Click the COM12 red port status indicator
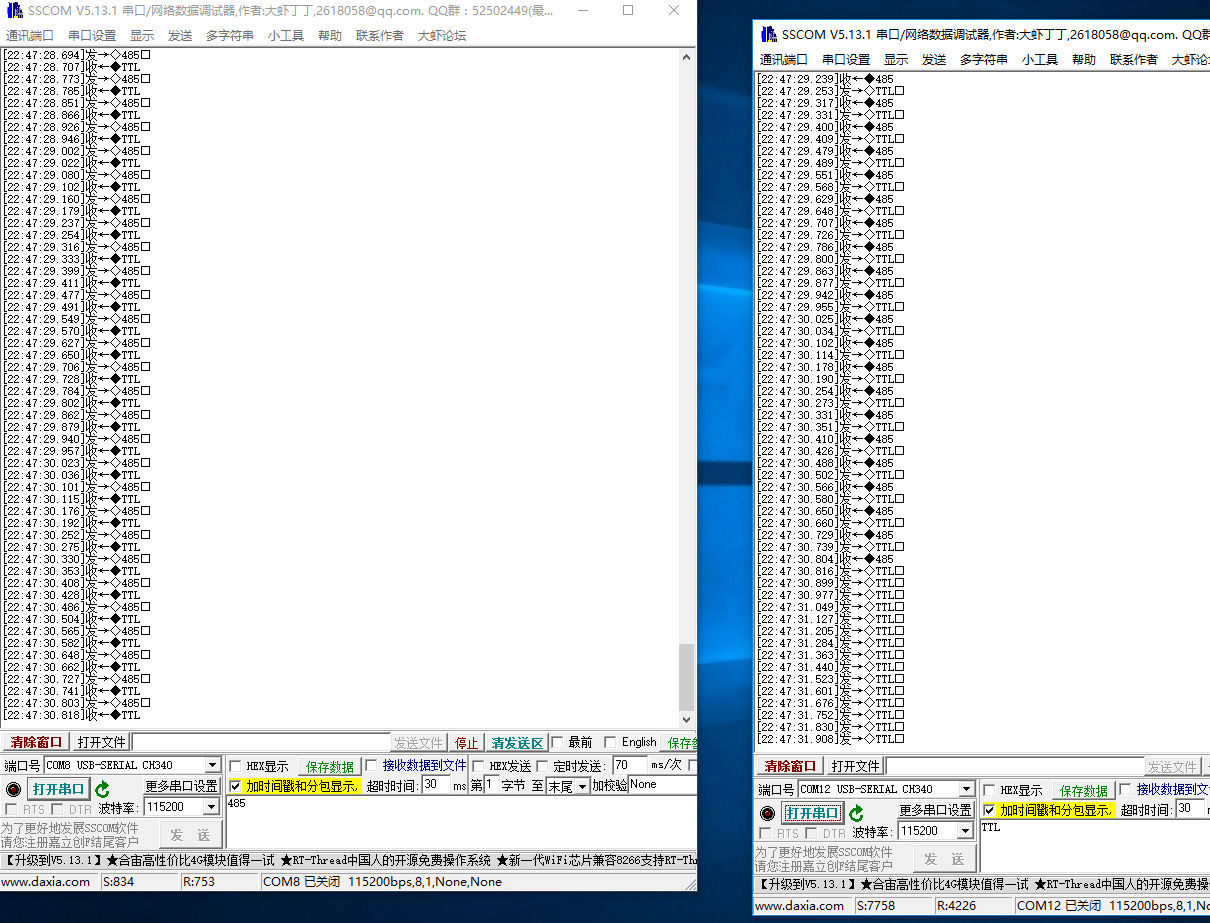This screenshot has height=923, width=1210. 767,813
